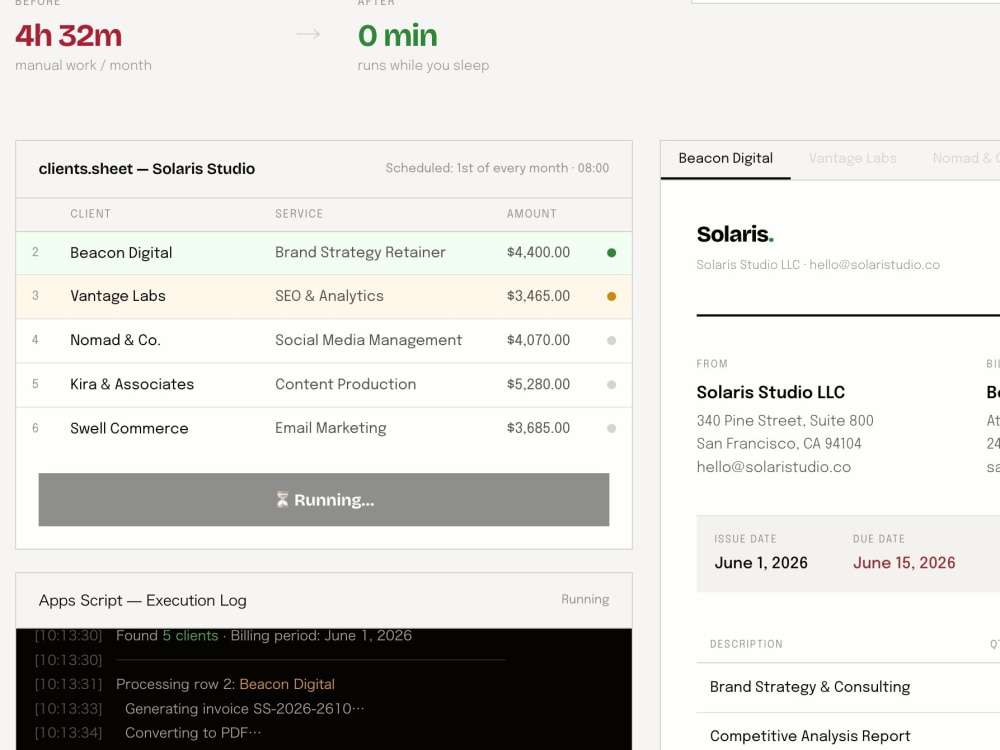Click the invoice header line 'Solaris Studio LLC · hello@solaristudio.co'
Viewport: 1000px width, 750px height.
[818, 265]
